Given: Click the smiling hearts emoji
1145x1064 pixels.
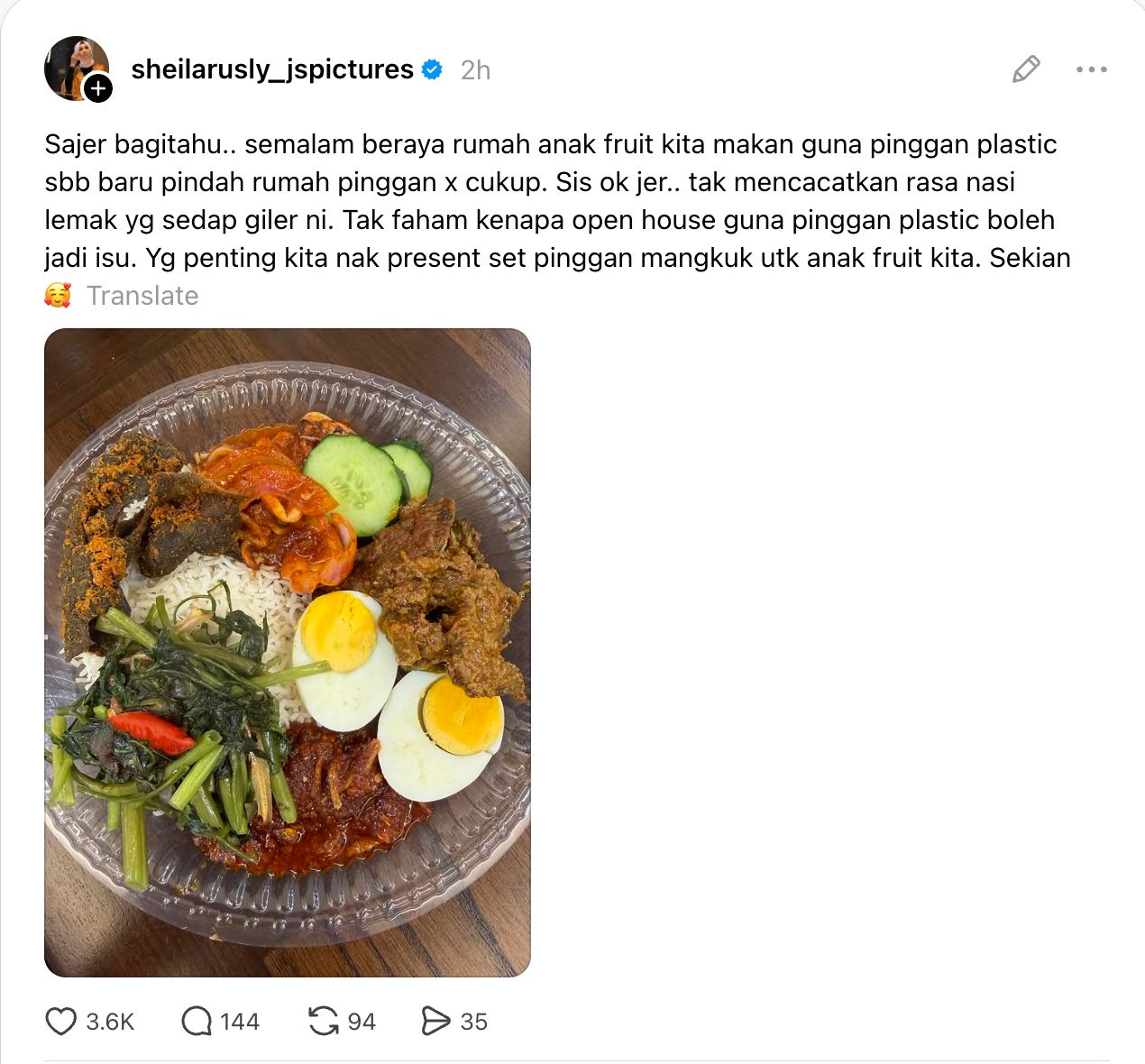Looking at the screenshot, I should (x=58, y=296).
